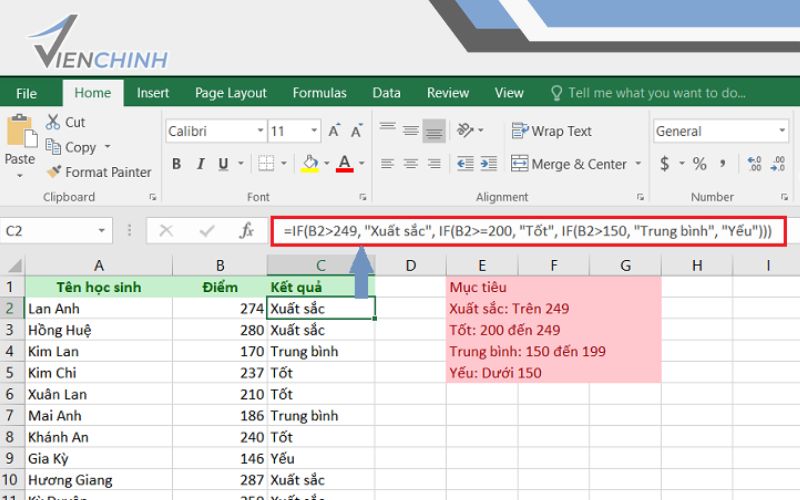This screenshot has width=800, height=500.
Task: Cancel formula entry with X icon
Action: (x=166, y=231)
